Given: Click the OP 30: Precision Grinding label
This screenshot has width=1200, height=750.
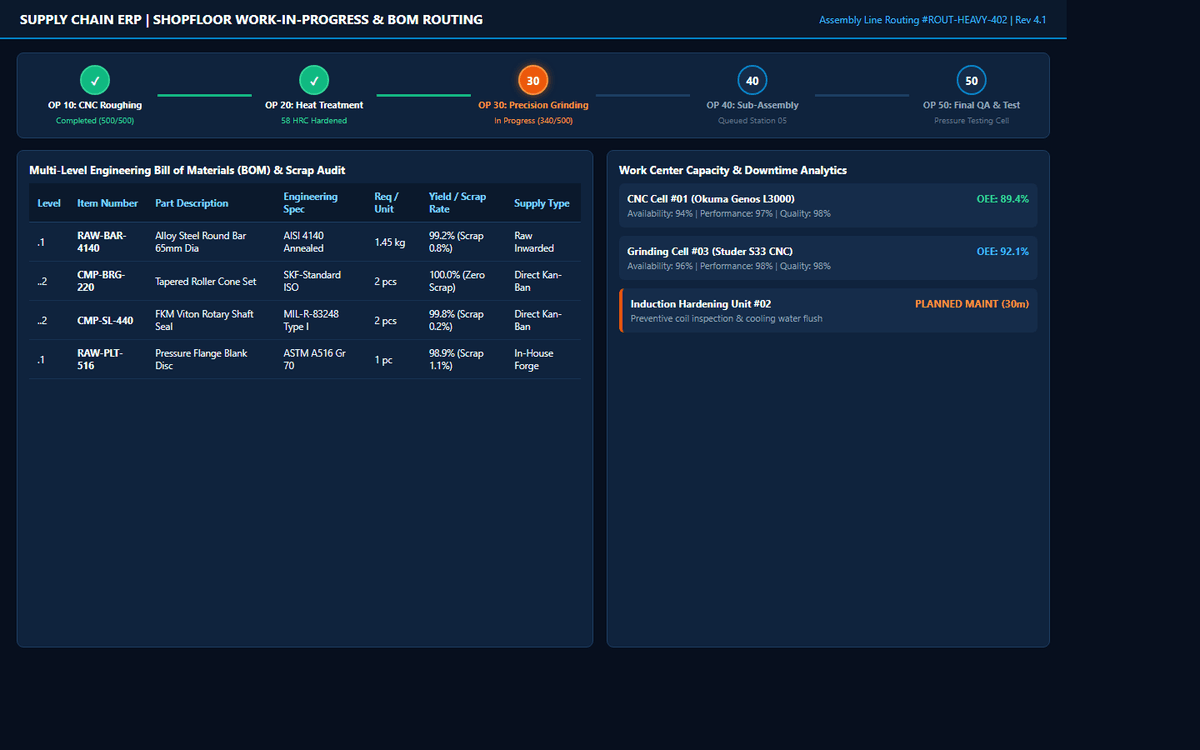Looking at the screenshot, I should tap(533, 105).
